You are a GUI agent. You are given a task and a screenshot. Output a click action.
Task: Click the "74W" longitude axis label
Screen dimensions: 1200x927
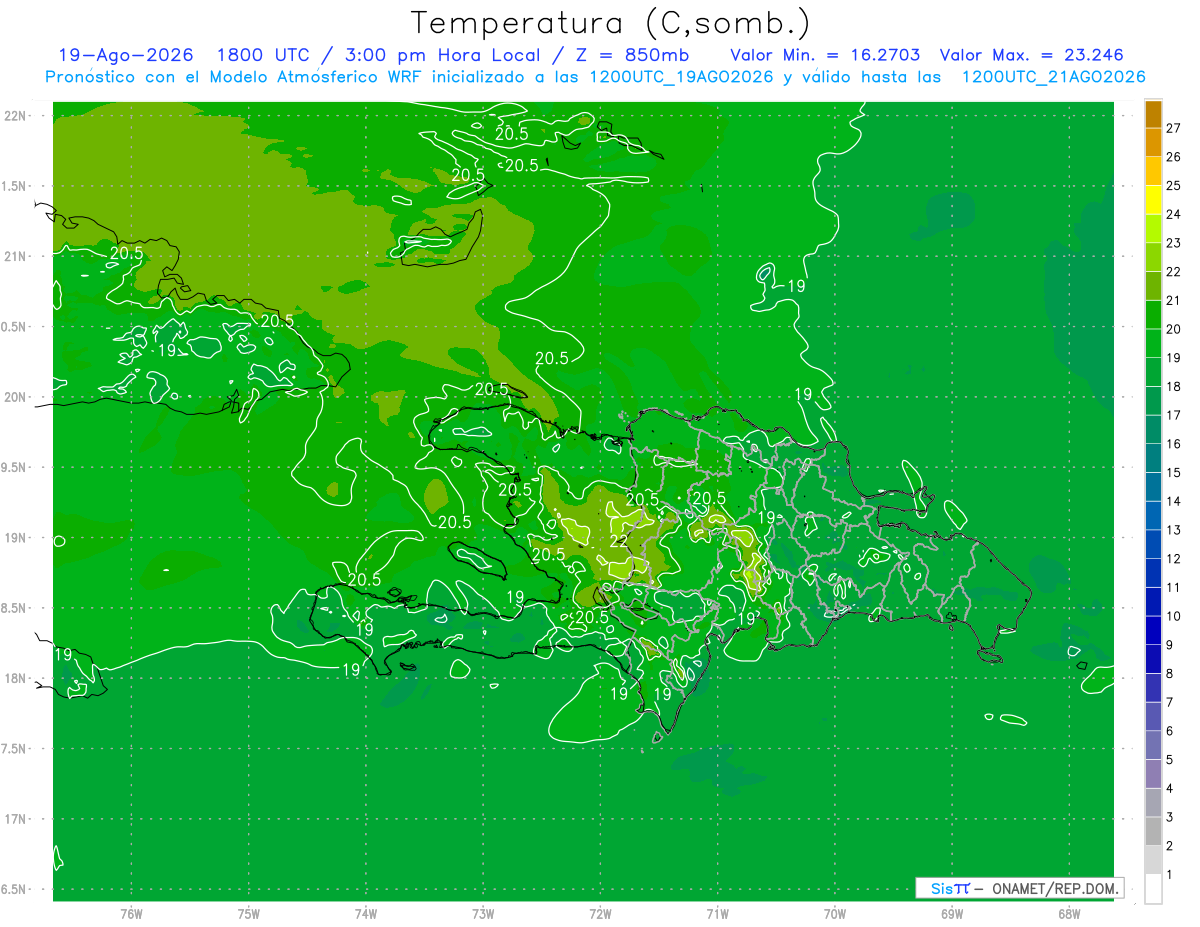click(366, 913)
